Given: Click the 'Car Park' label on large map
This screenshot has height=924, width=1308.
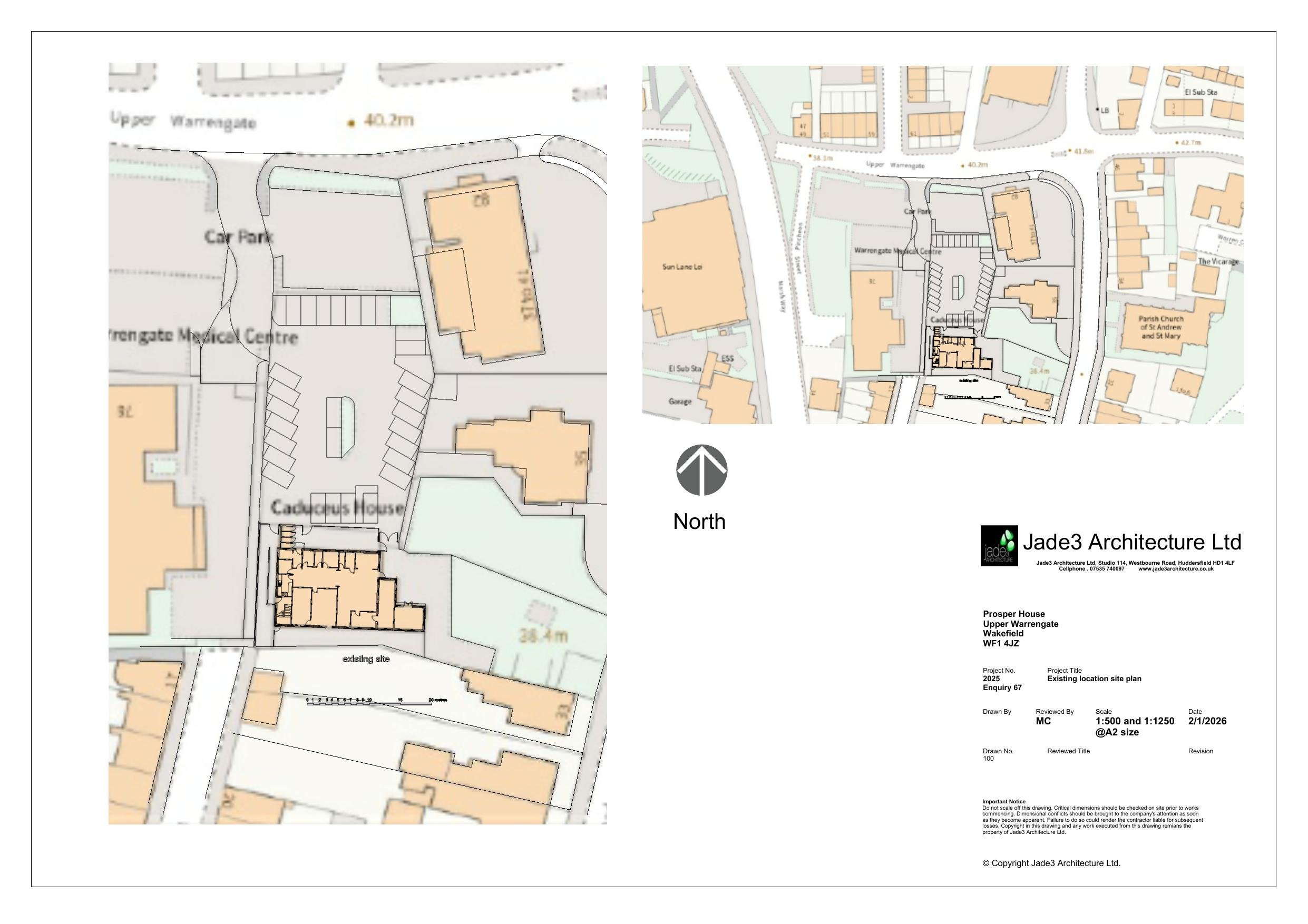Looking at the screenshot, I should tap(239, 237).
